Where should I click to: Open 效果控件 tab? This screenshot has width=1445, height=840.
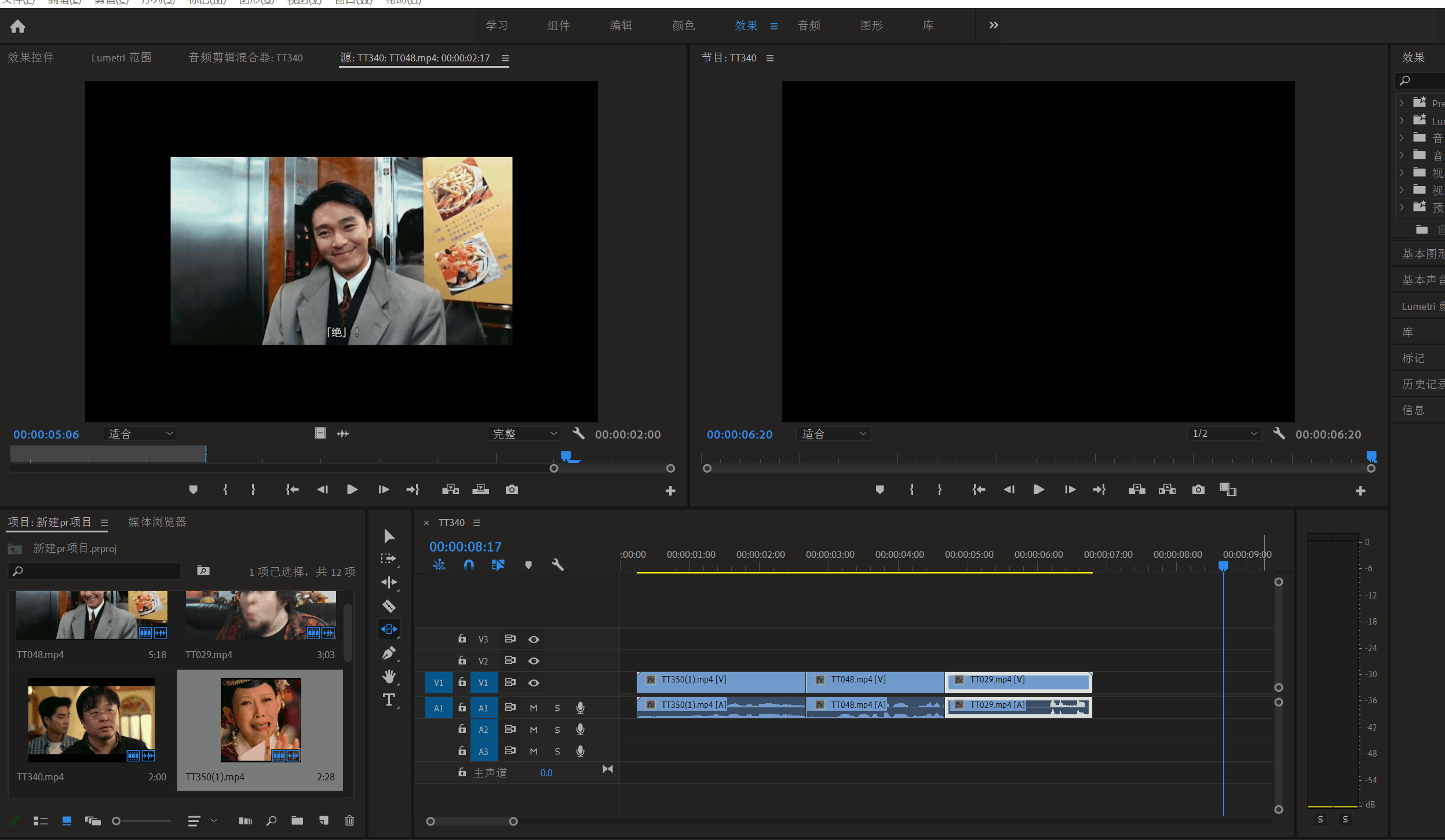click(x=31, y=57)
